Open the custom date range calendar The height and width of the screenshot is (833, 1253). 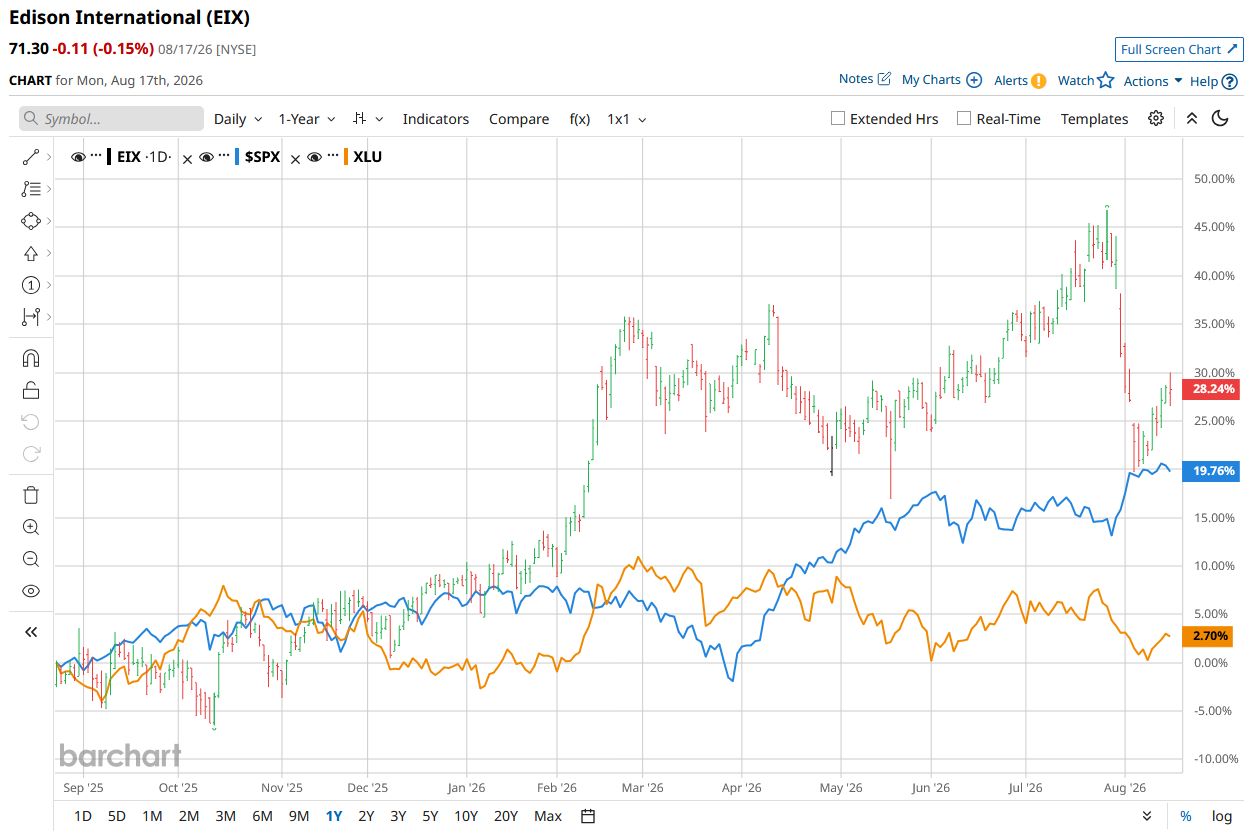coord(588,816)
